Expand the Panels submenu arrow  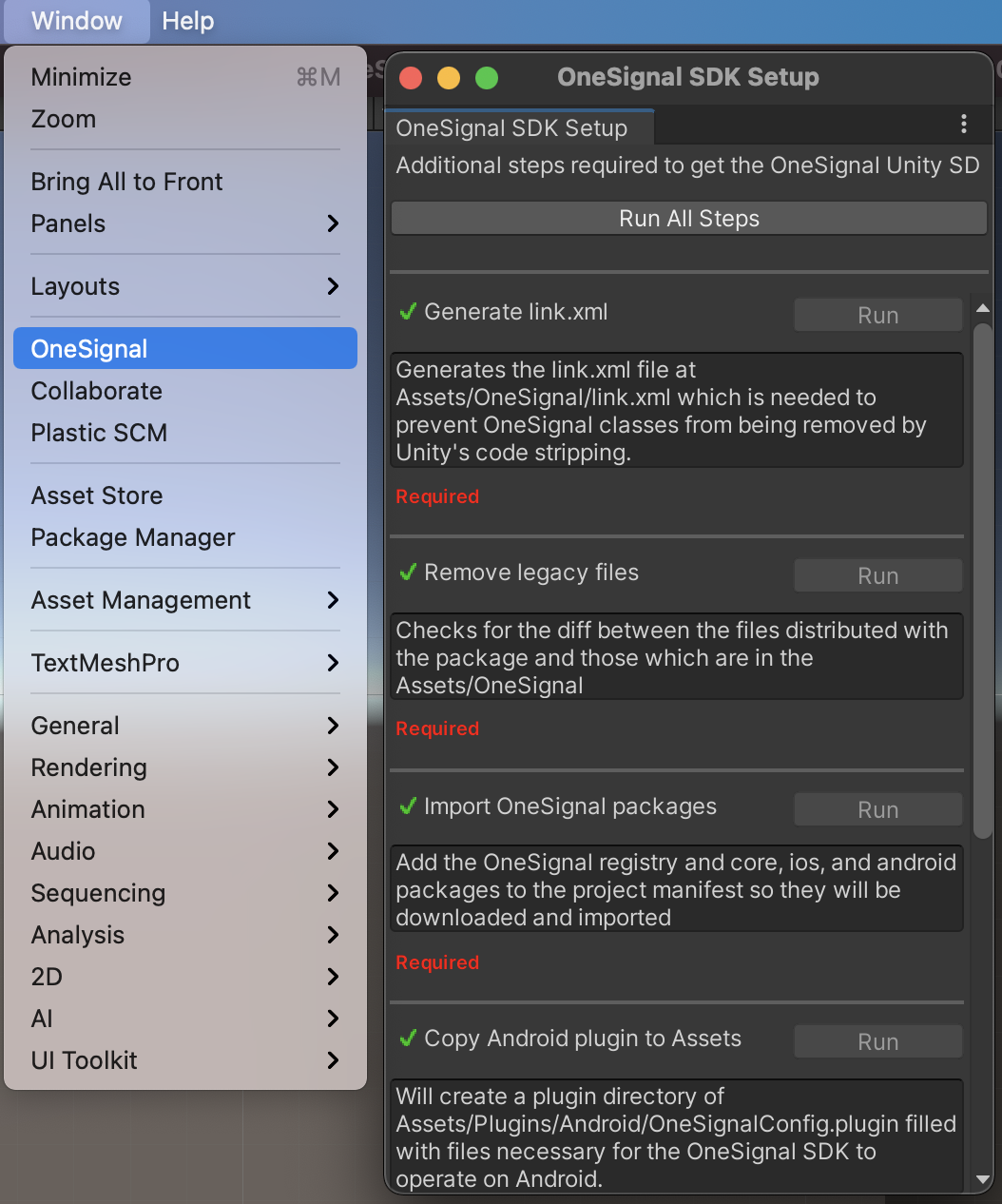(333, 223)
